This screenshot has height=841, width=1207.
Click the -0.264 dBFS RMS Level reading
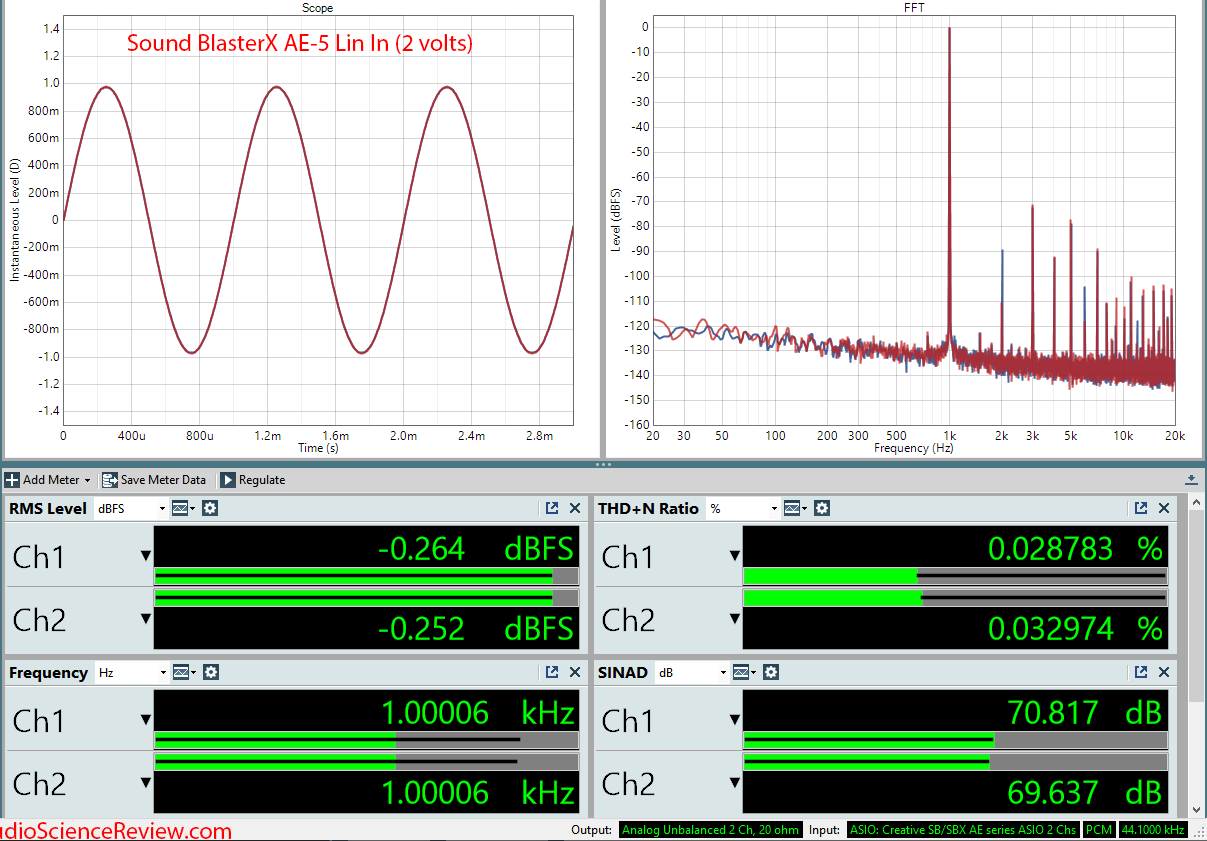(476, 548)
